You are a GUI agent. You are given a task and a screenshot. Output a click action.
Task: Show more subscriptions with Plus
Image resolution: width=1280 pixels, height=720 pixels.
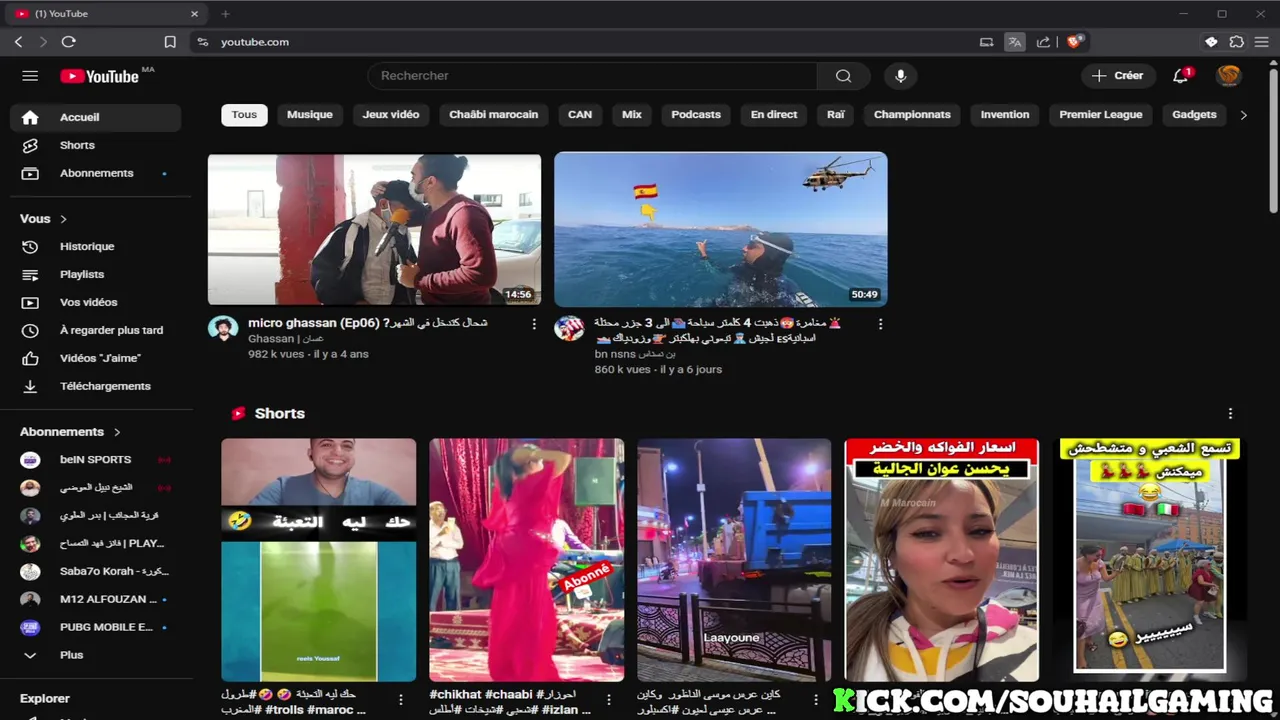point(95,655)
